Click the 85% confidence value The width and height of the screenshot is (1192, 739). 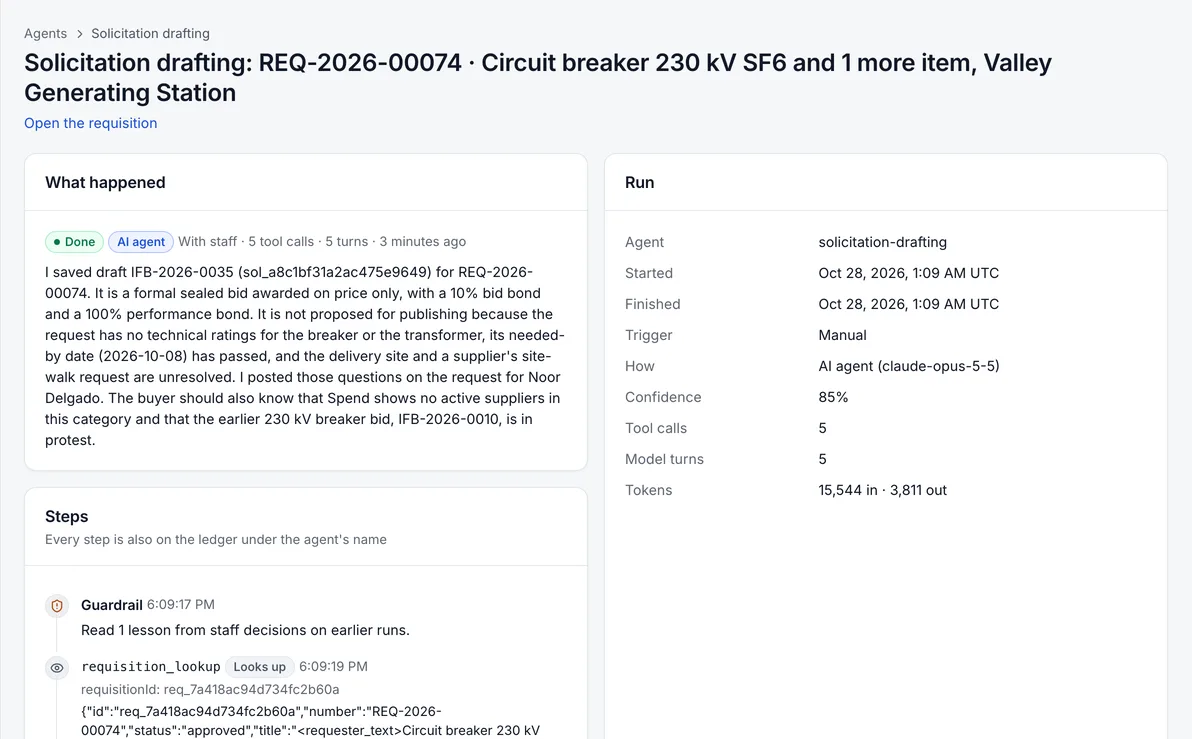click(833, 397)
